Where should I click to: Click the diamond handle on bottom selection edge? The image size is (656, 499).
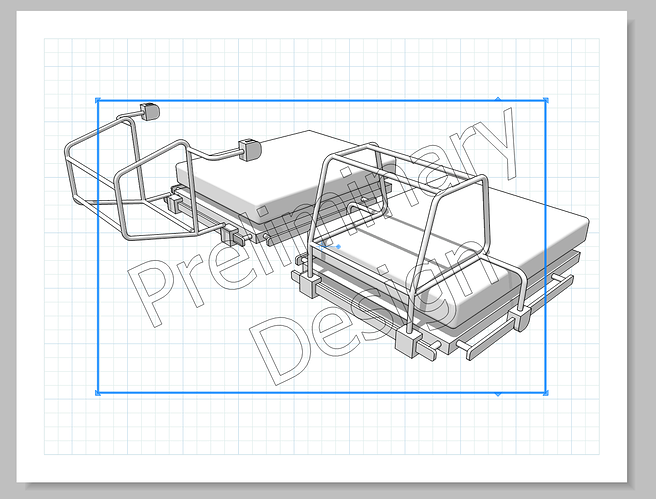[498, 394]
